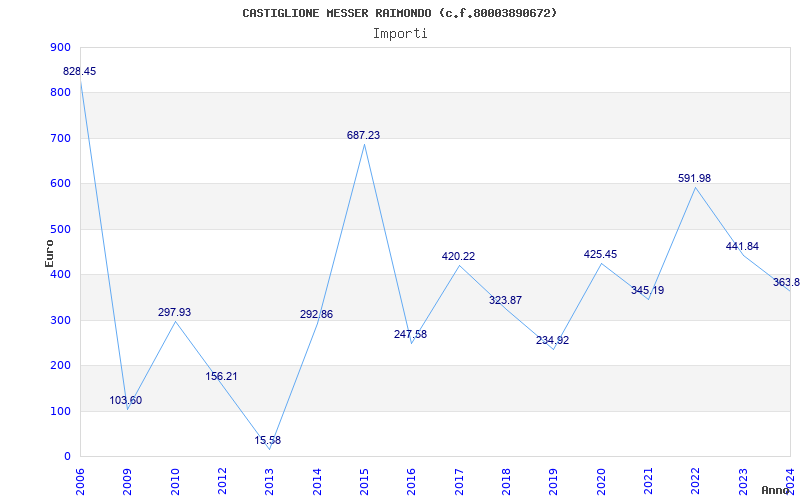Select the 2014 x-axis year label
The width and height of the screenshot is (800, 500).
coord(317,481)
